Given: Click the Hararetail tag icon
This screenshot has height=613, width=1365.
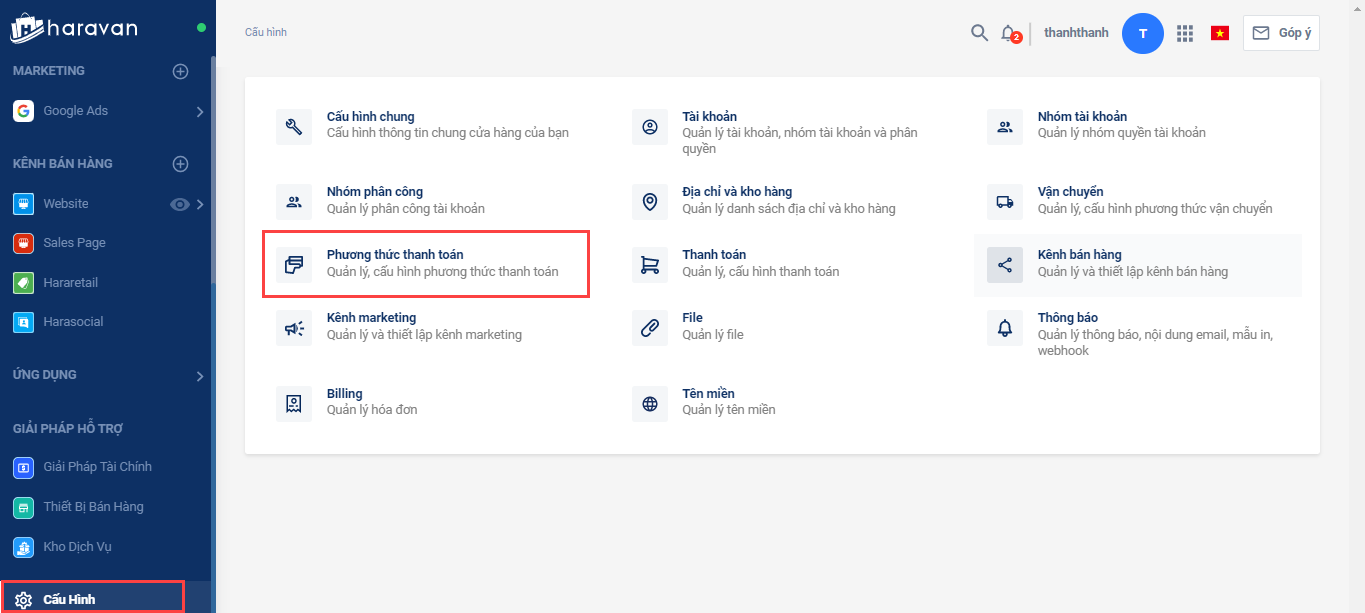Looking at the screenshot, I should click(x=23, y=283).
